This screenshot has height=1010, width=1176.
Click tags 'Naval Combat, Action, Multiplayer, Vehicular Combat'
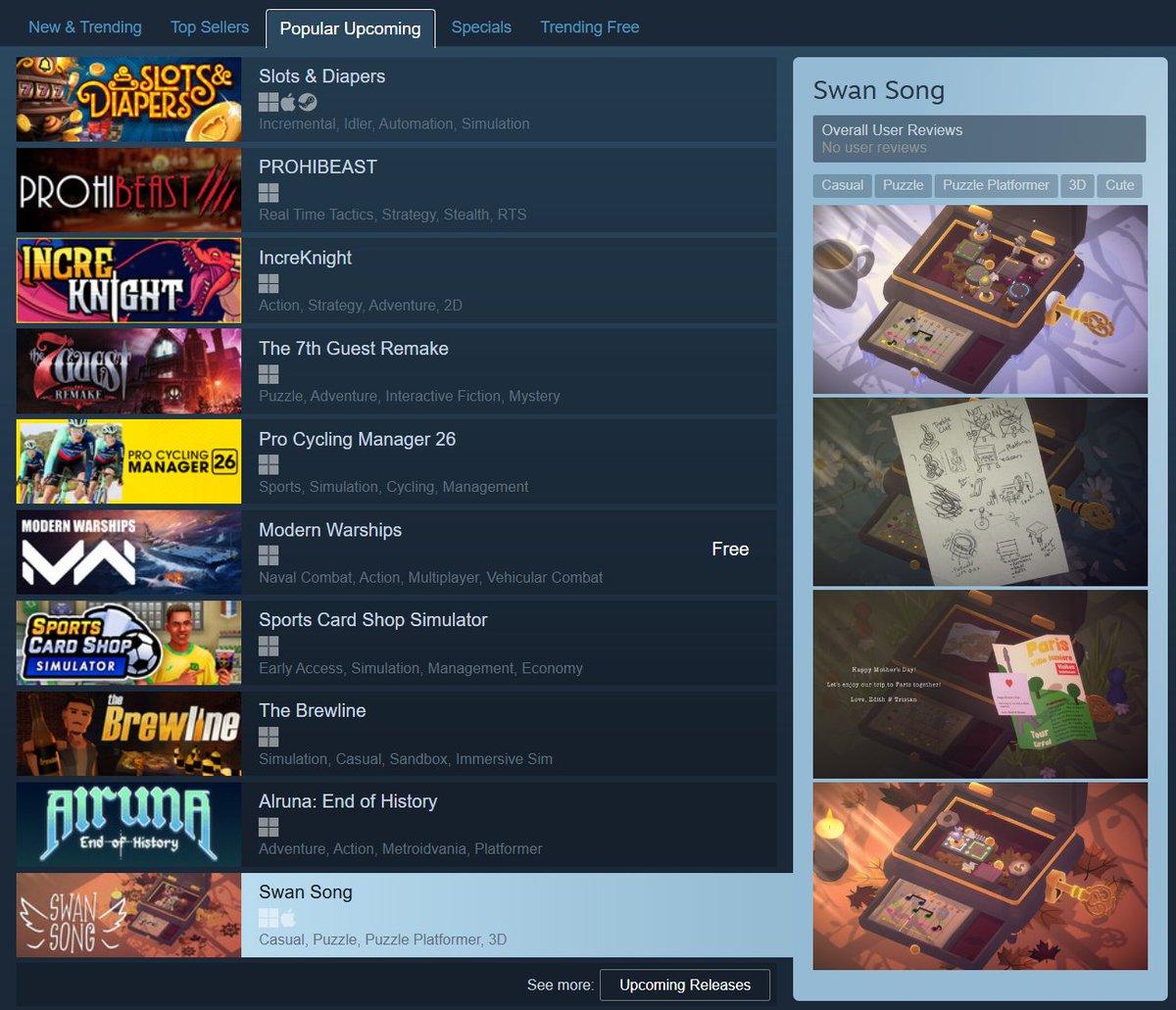(x=431, y=578)
